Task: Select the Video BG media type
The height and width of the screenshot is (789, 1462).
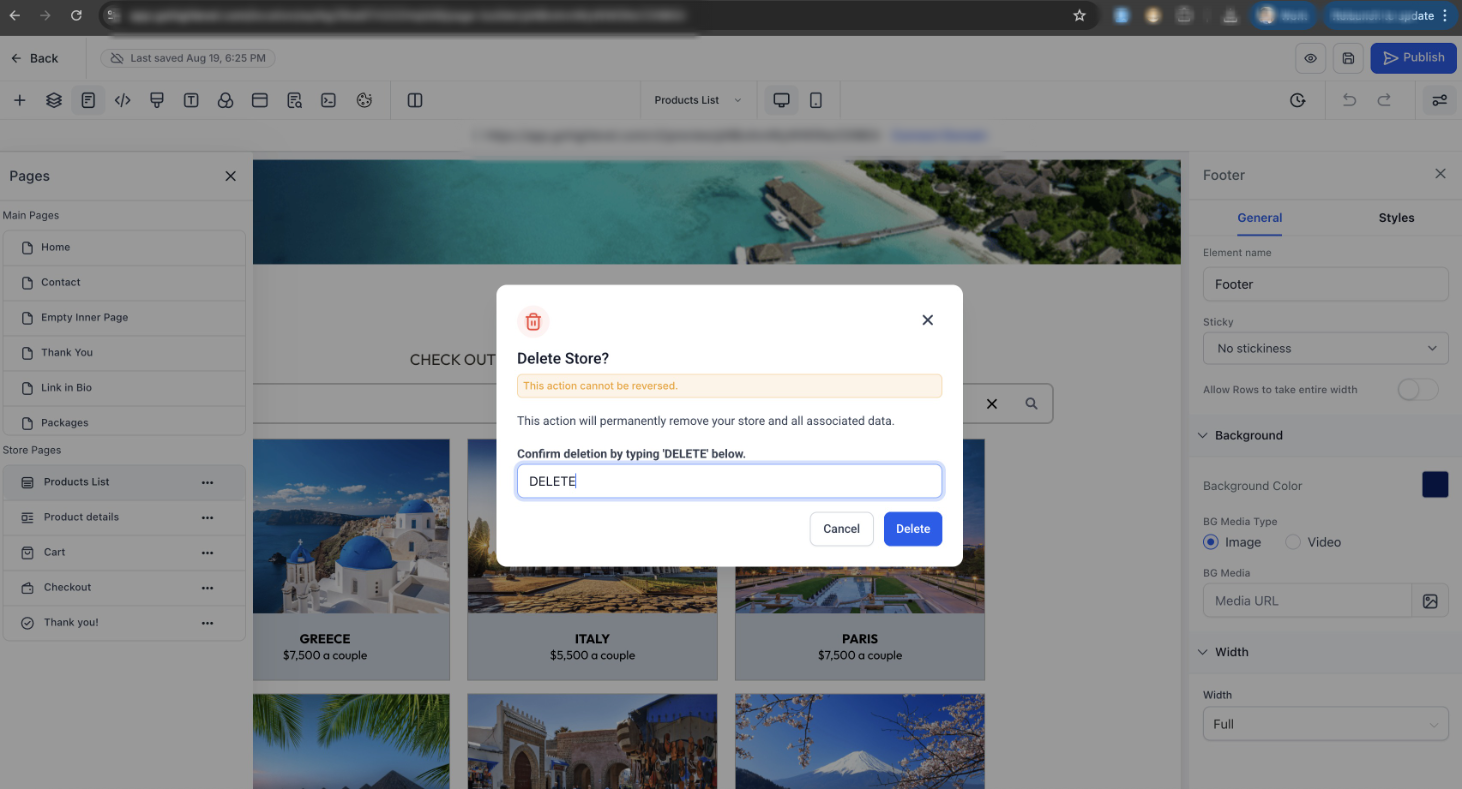Action: click(1293, 542)
